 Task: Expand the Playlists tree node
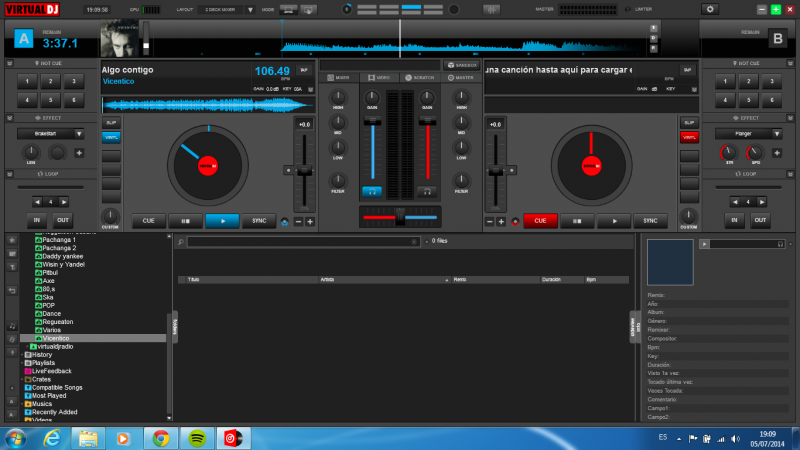22,363
